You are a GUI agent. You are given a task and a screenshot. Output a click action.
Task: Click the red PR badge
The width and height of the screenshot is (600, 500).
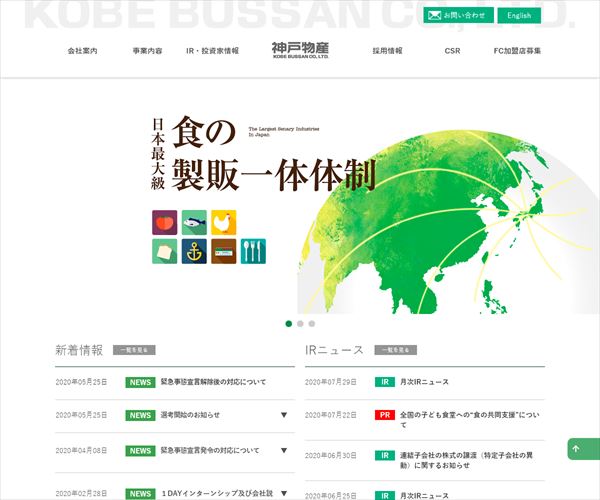(x=385, y=415)
